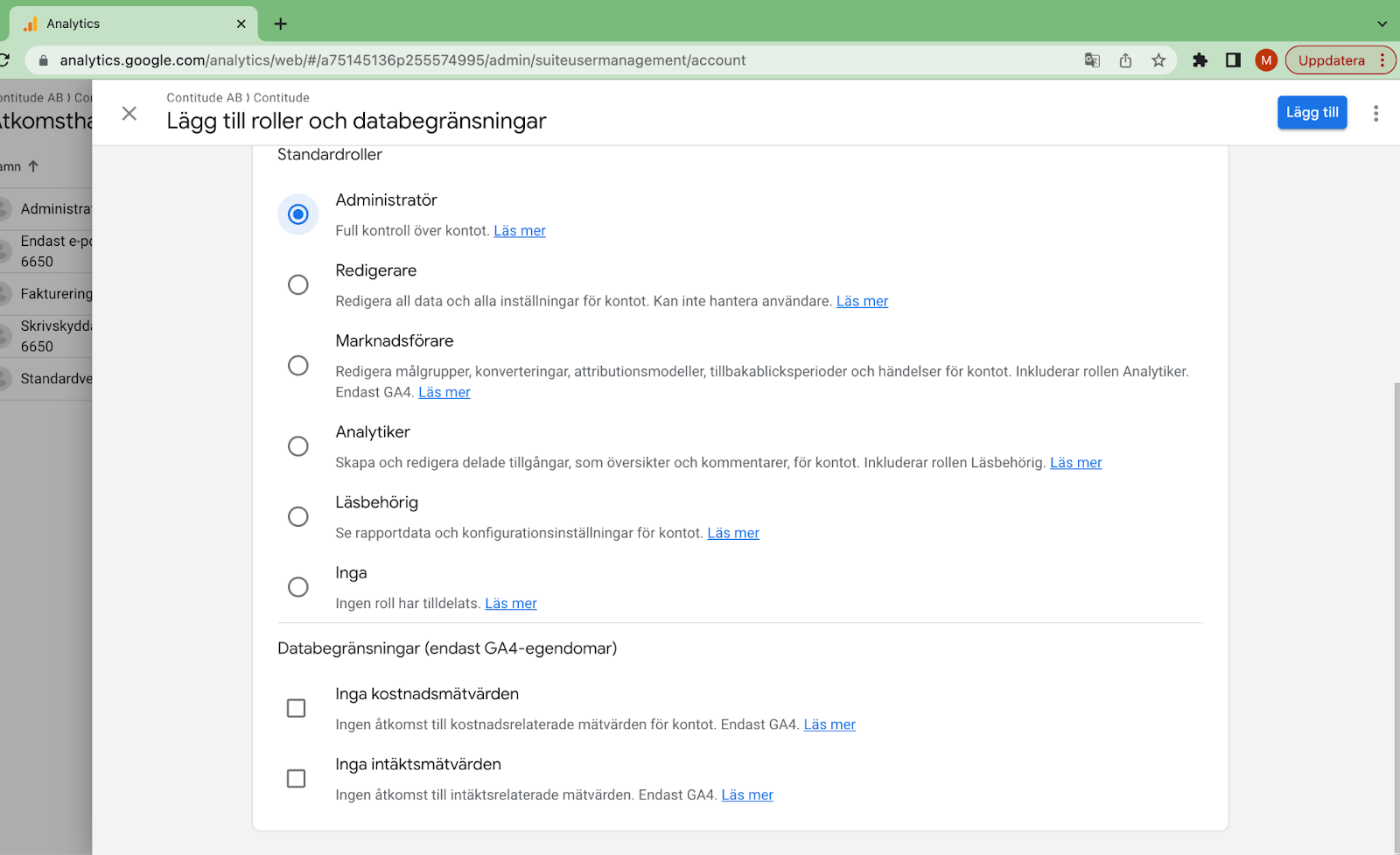Open Läs mer link for Inga kostnadsmätvärden
1400x855 pixels.
(x=829, y=725)
